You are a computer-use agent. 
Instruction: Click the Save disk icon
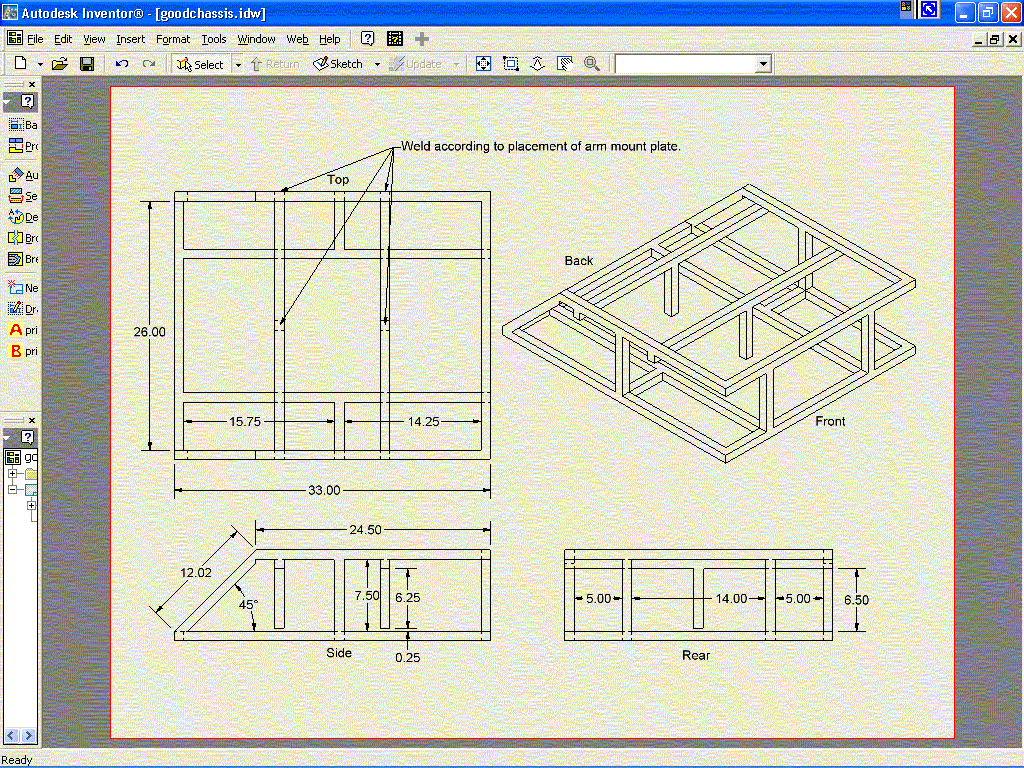click(87, 64)
